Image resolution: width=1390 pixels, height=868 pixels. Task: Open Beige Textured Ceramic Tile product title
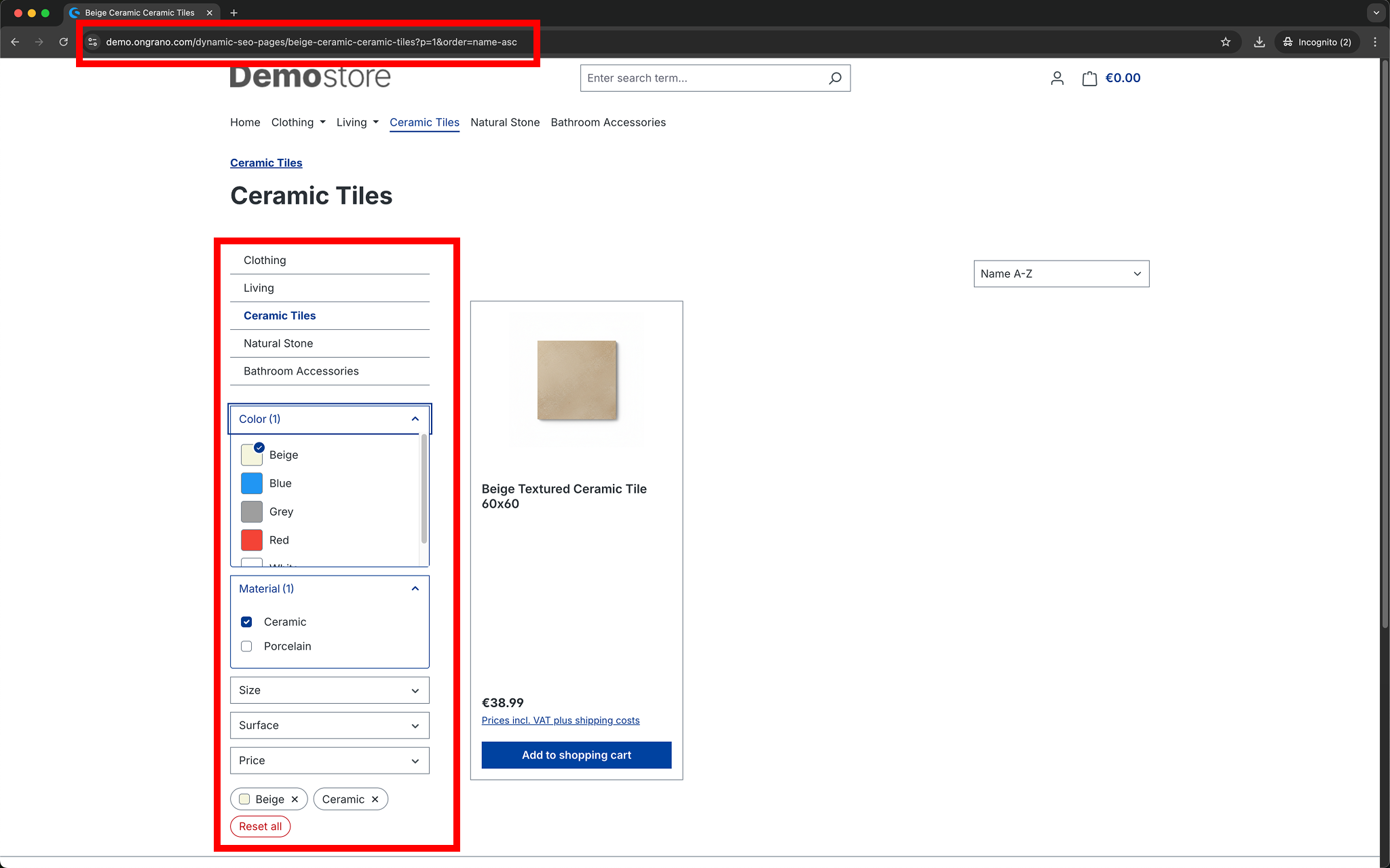point(564,496)
